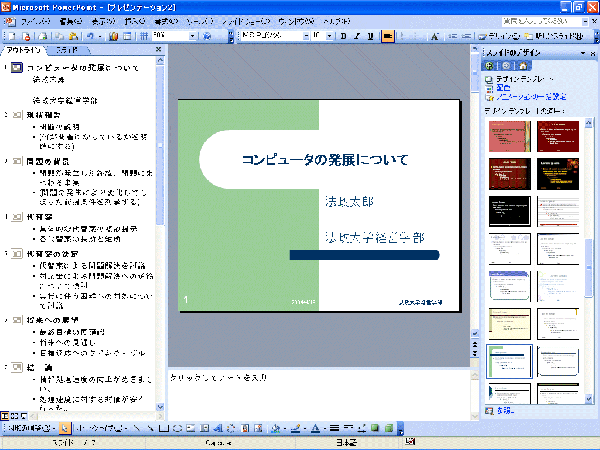Click the Copy icon in the standard toolbar
Viewport: 600px width, 450px height.
coord(59,36)
